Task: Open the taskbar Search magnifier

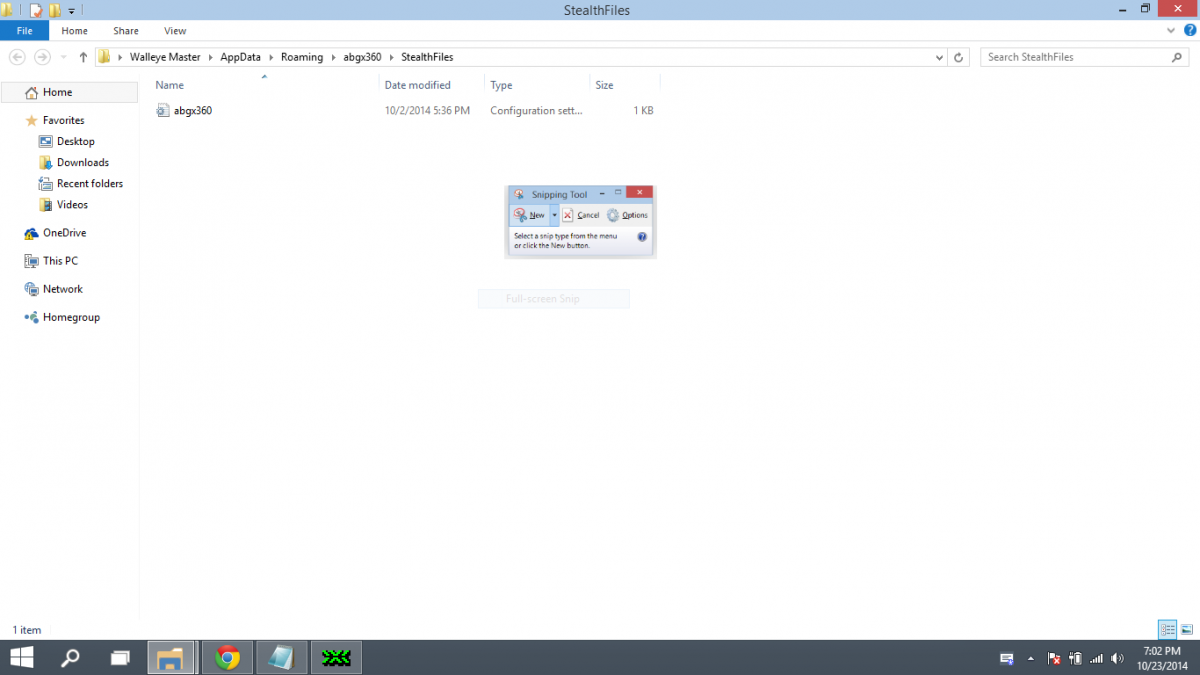Action: (x=71, y=657)
